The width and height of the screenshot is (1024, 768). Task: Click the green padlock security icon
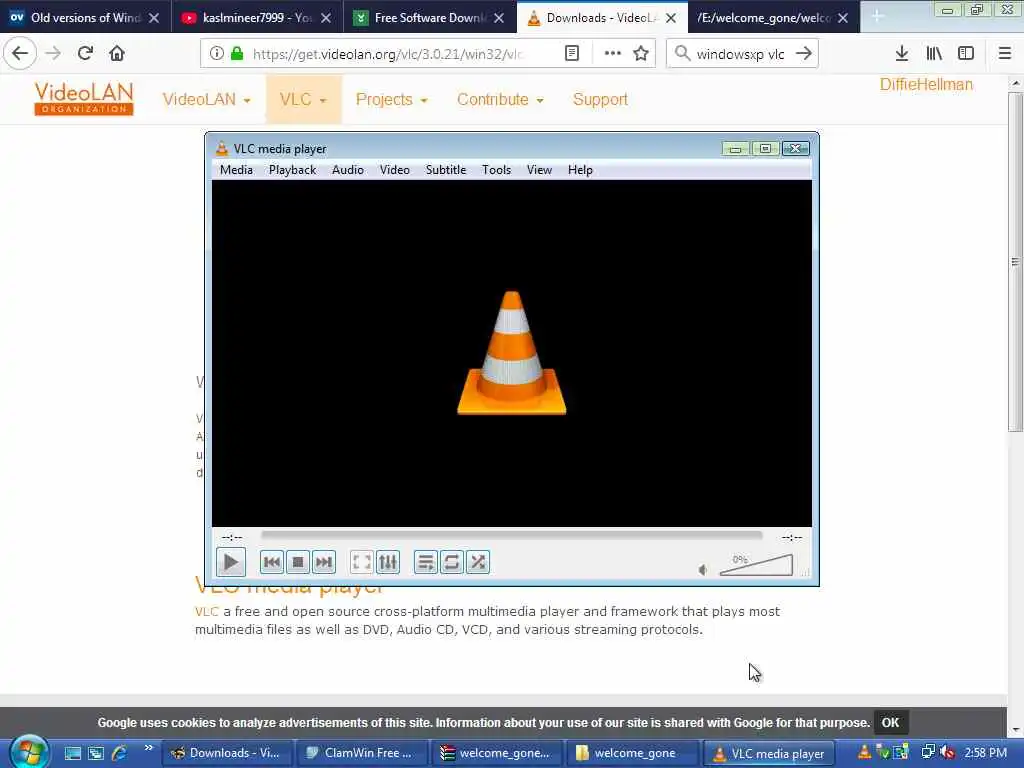237,54
